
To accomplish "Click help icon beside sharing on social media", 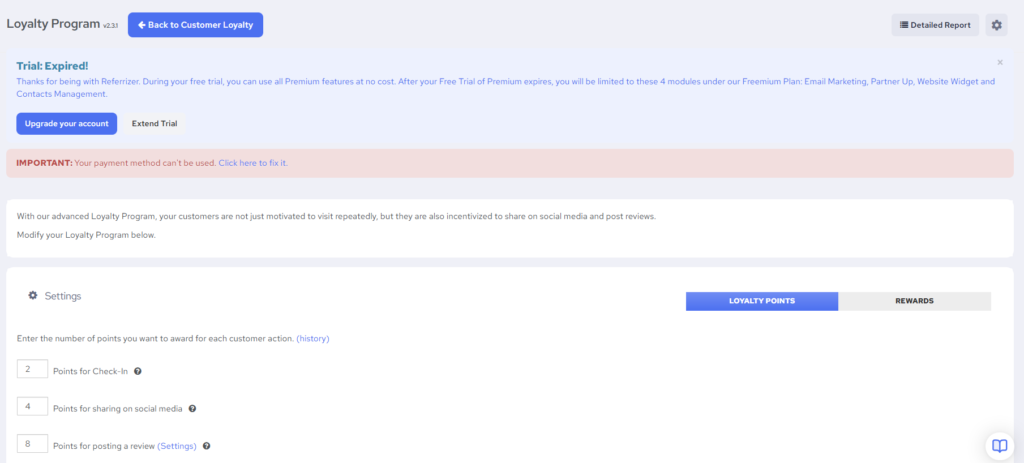I will pyautogui.click(x=192, y=408).
